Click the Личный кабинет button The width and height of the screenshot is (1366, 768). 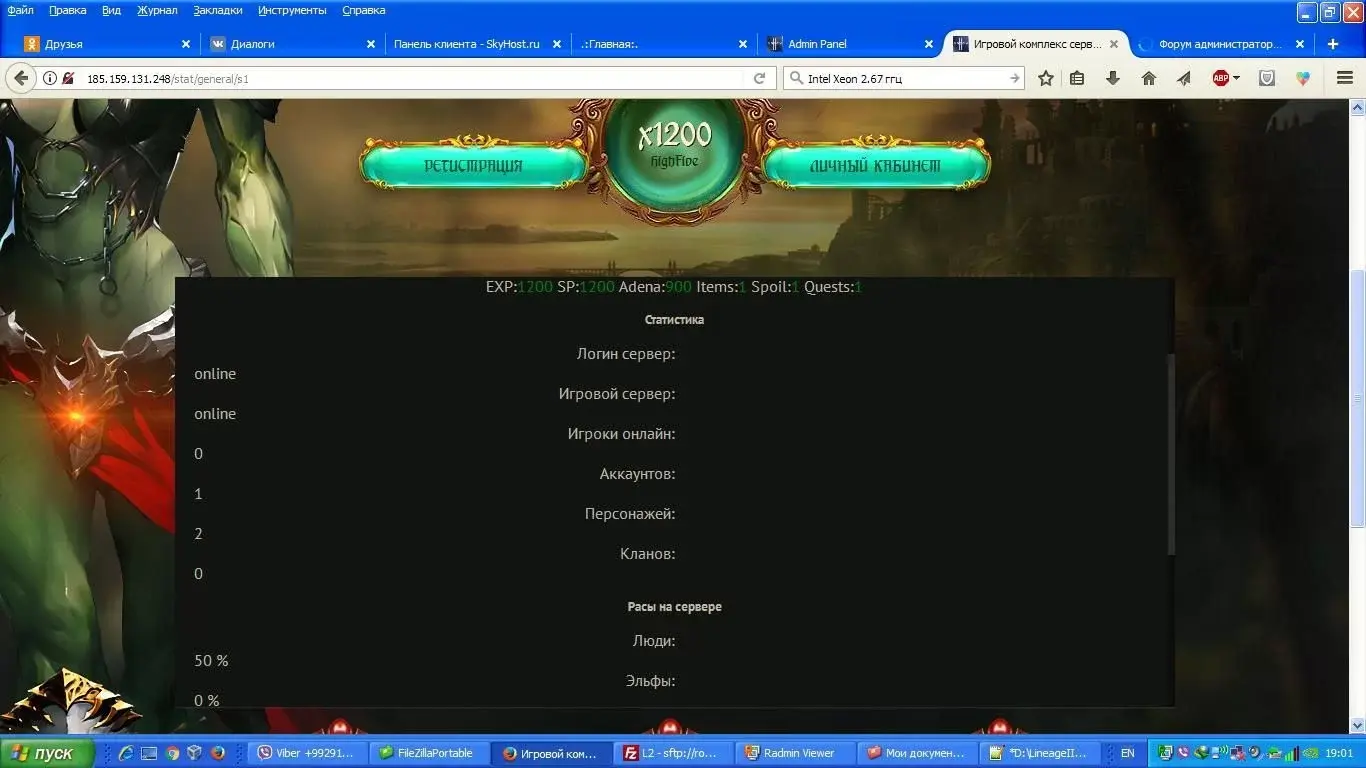[x=876, y=165]
